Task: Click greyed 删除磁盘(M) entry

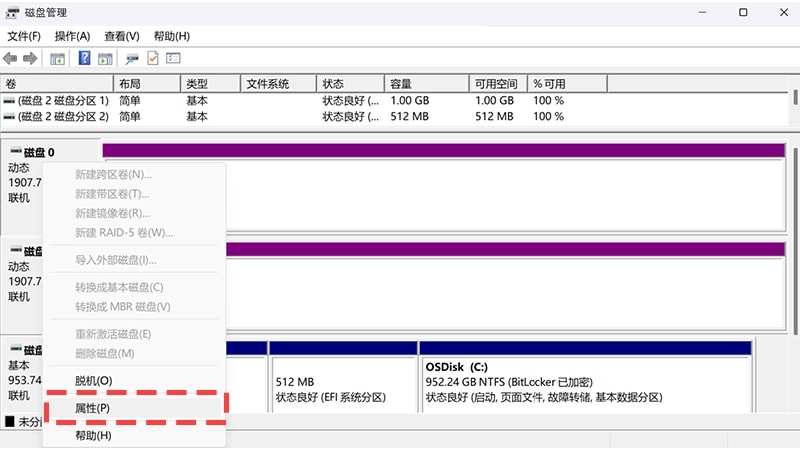Action: tap(136, 354)
